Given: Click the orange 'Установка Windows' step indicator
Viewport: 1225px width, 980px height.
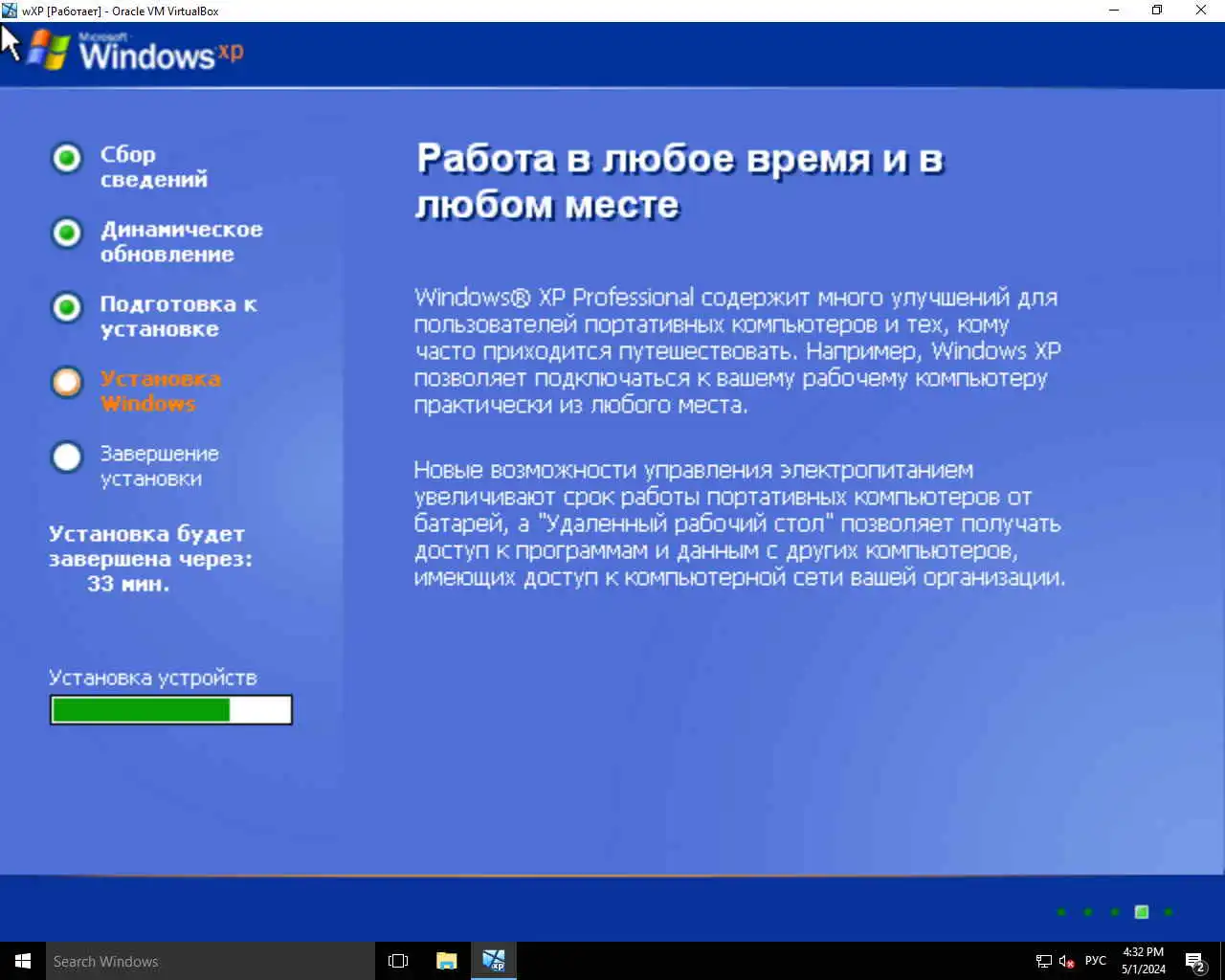Looking at the screenshot, I should (67, 382).
